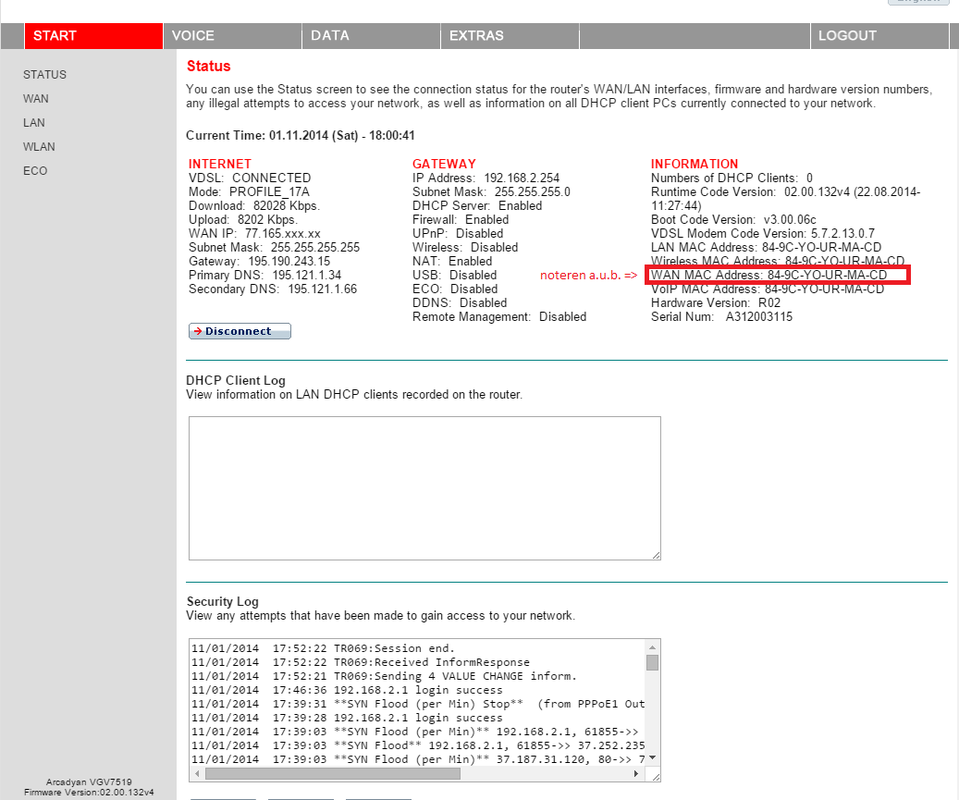Click the Serial Num A312003115 text
The image size is (959, 800).
pyautogui.click(x=722, y=317)
